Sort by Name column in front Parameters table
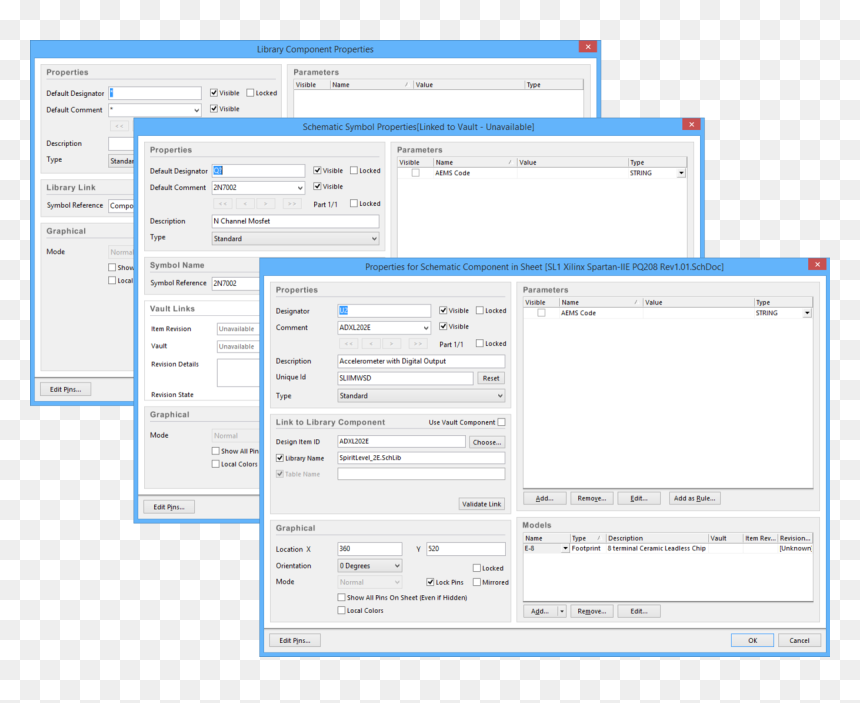The width and height of the screenshot is (860, 703). 600,303
